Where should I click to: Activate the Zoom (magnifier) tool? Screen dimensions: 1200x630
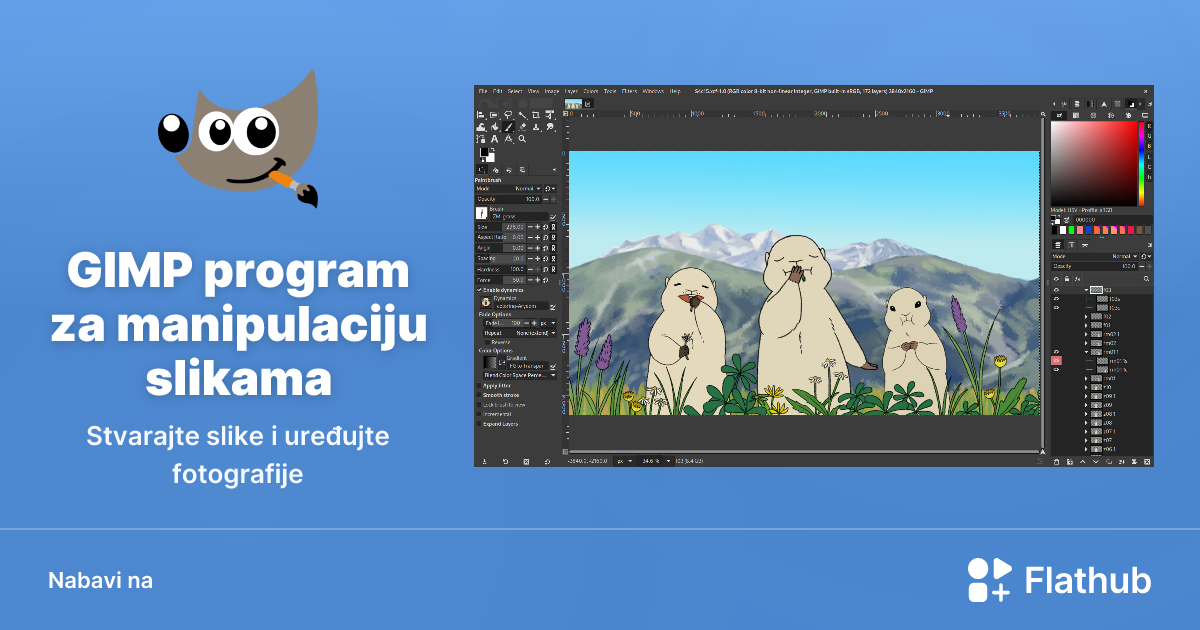tap(522, 139)
